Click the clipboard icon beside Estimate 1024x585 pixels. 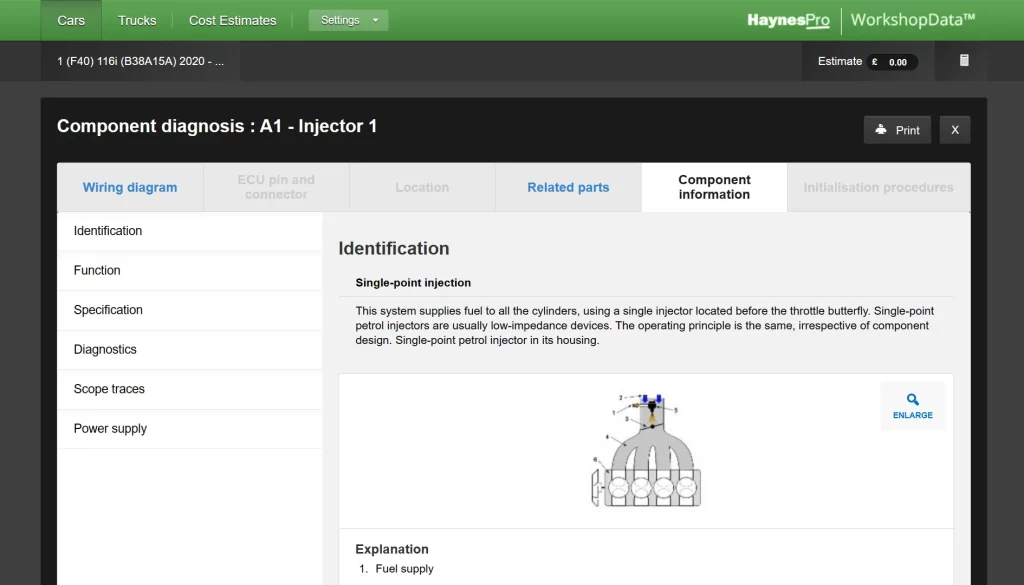tap(964, 61)
